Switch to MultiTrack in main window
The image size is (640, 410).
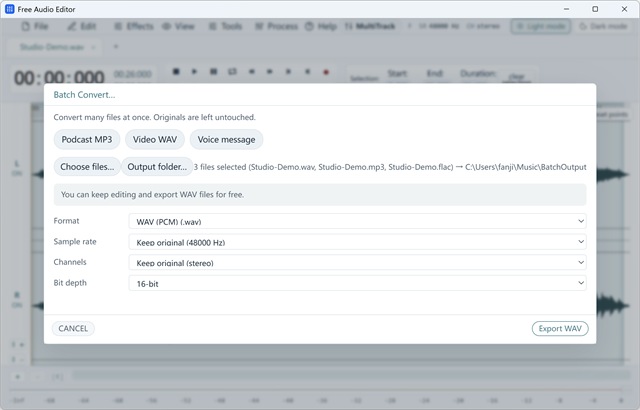pos(370,27)
